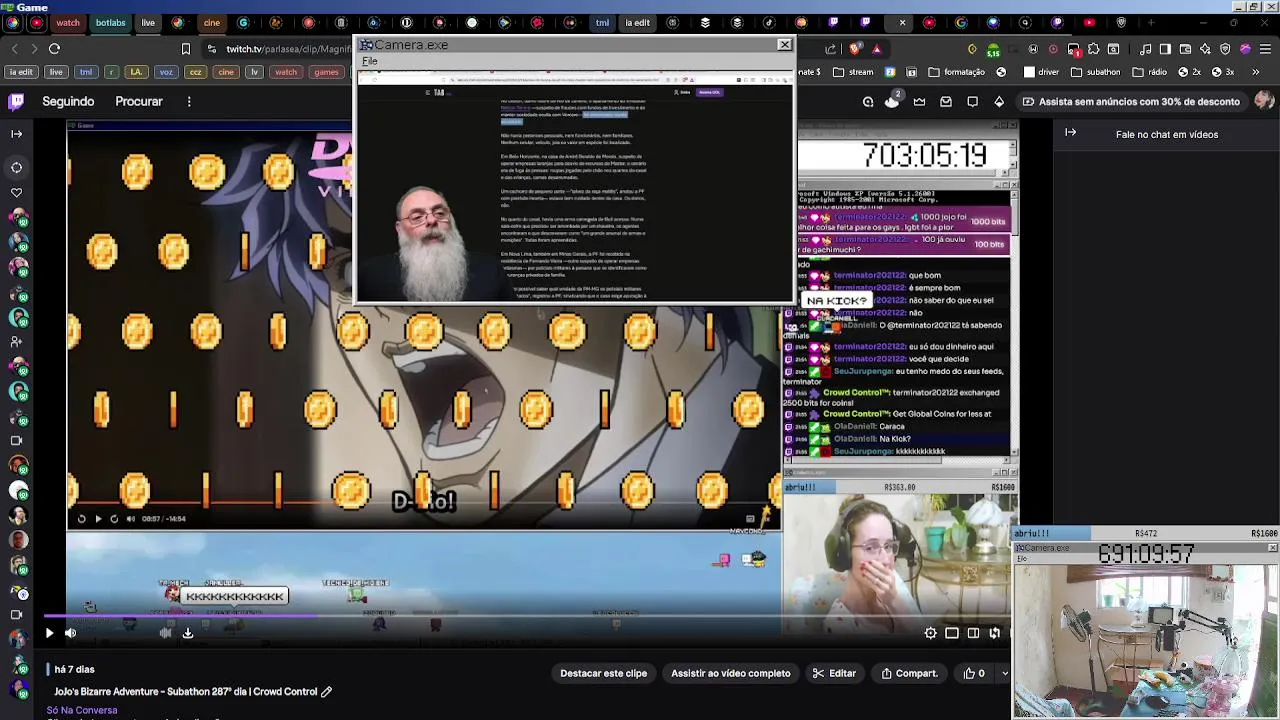Viewport: 1280px width, 720px height.
Task: Bookmark this page with the bookmark icon
Action: pyautogui.click(x=185, y=48)
